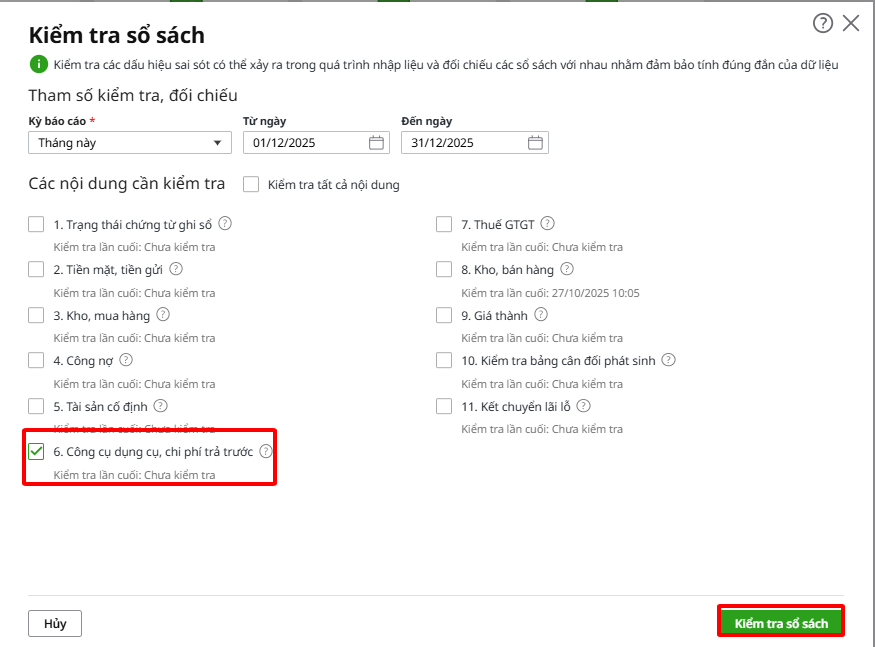The image size is (875, 647).
Task: Click help icon beside Kết chuyển lãi lỗ
Action: tap(584, 406)
